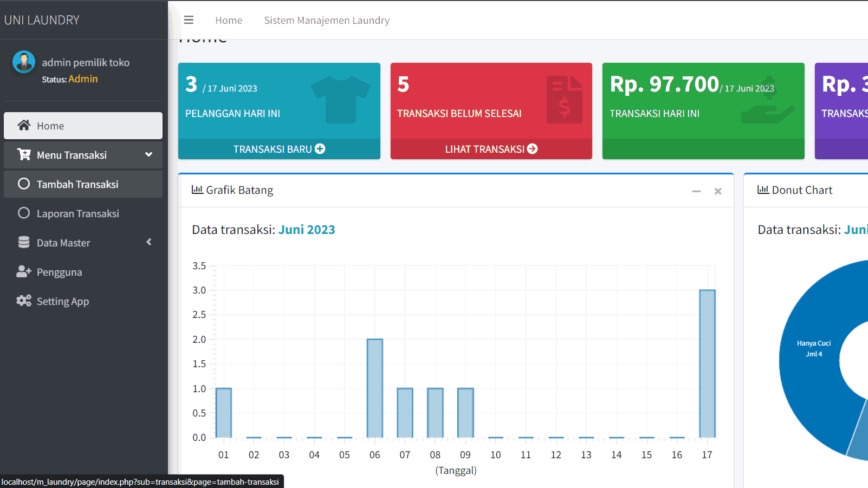This screenshot has height=488, width=868.
Task: Click the invoice icon on red card
Action: 564,100
